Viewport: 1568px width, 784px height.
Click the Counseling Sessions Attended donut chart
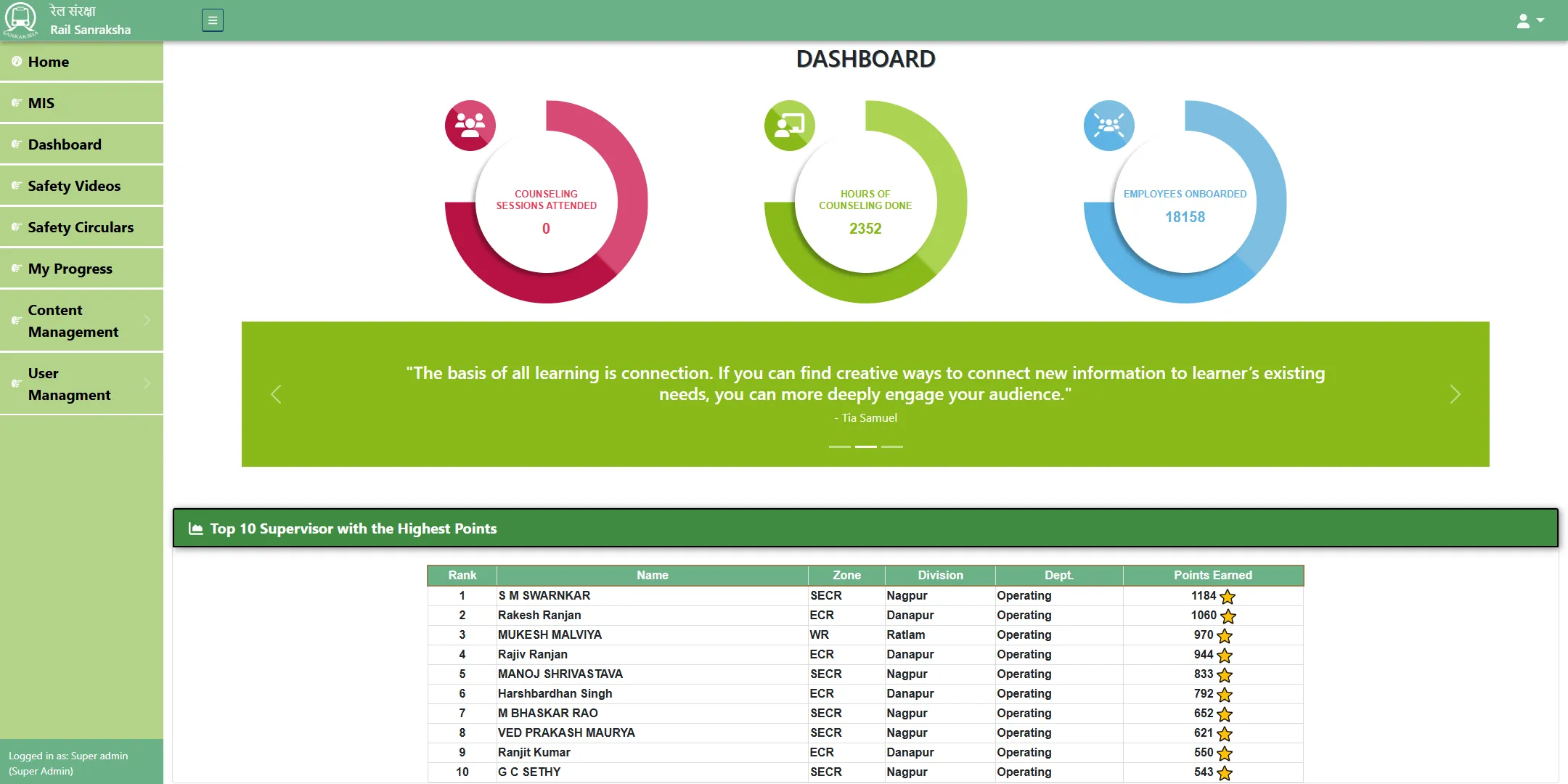(x=547, y=202)
